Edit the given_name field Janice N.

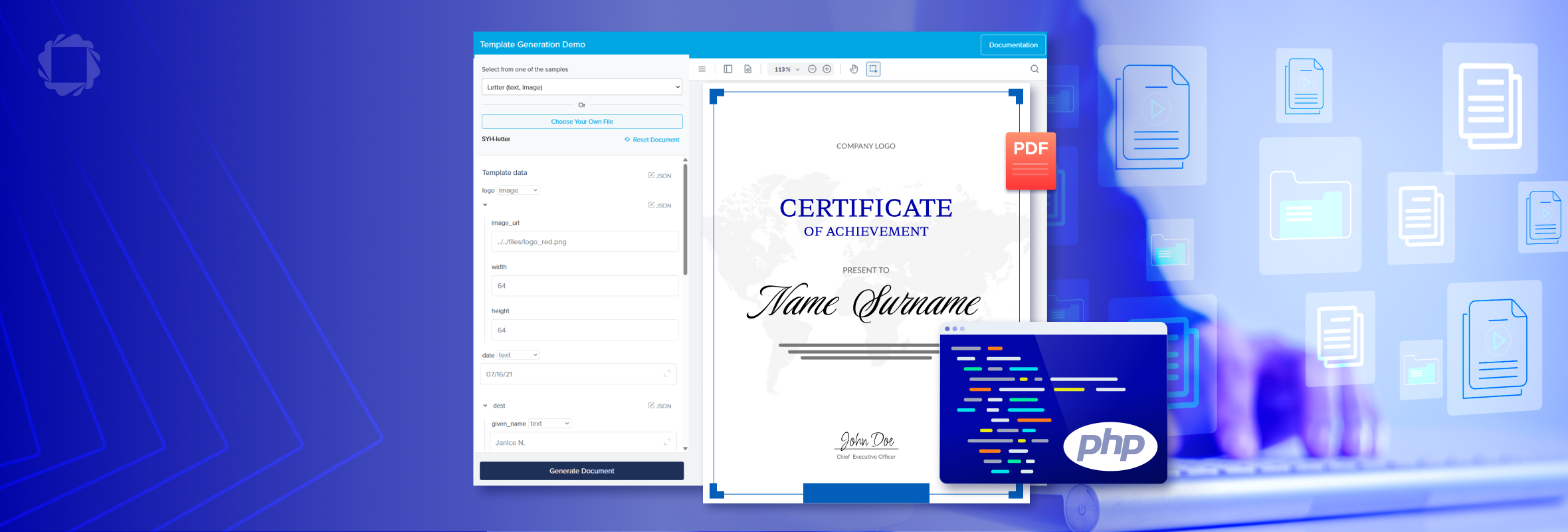pos(583,442)
